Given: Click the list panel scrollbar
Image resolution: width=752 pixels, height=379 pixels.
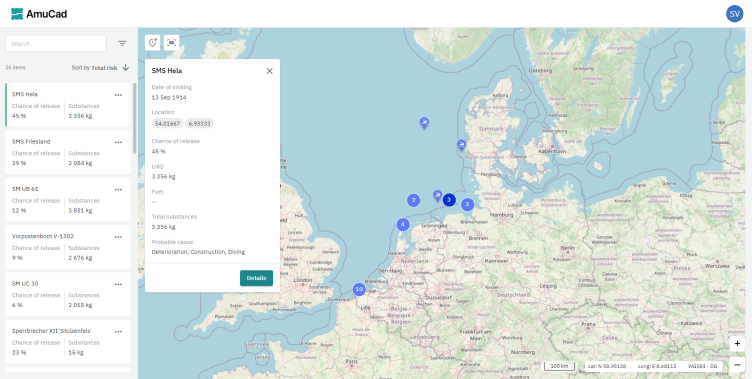Looking at the screenshot, I should click(134, 118).
